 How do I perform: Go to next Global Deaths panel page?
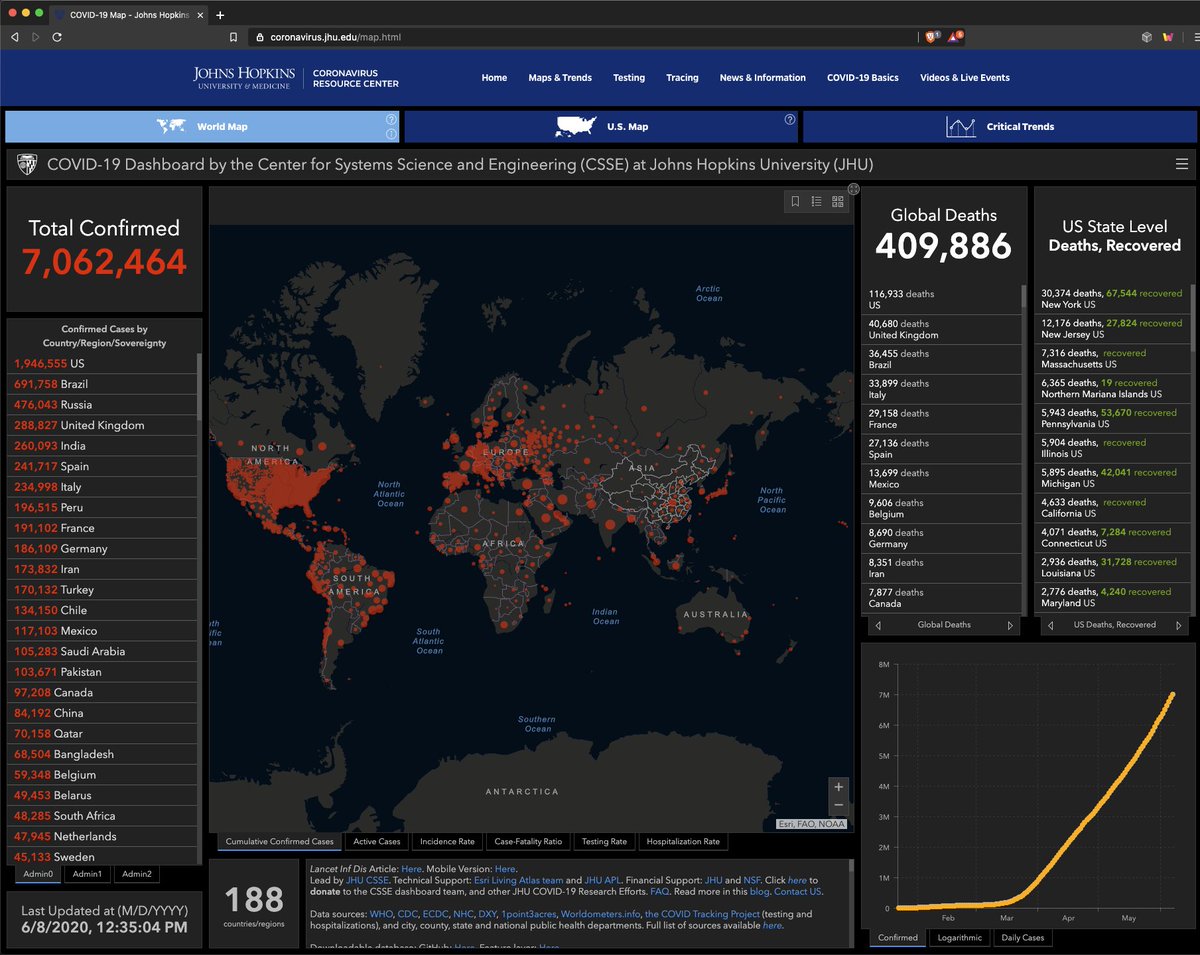[x=1010, y=625]
